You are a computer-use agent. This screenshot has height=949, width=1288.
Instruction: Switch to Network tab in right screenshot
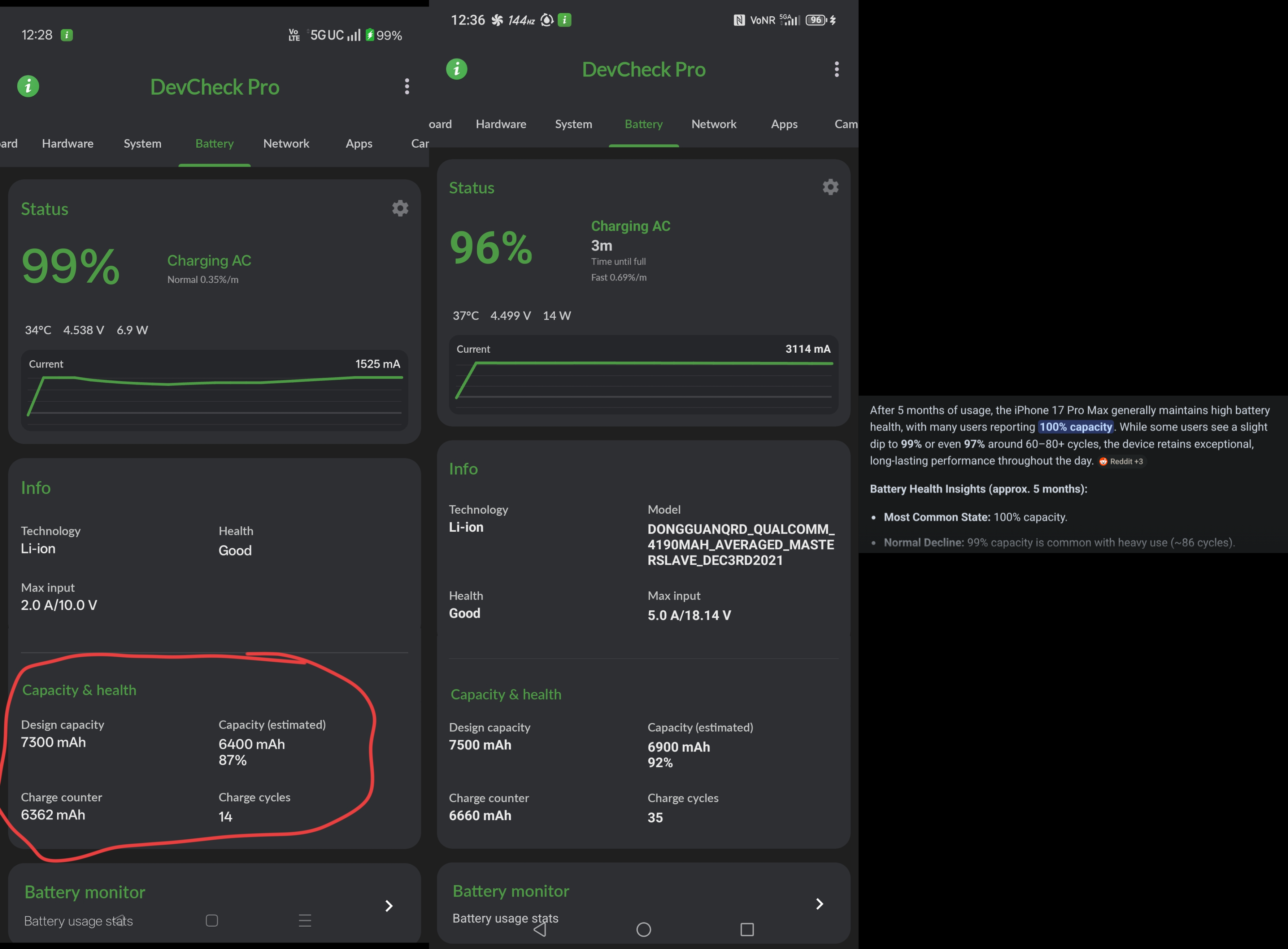[714, 124]
